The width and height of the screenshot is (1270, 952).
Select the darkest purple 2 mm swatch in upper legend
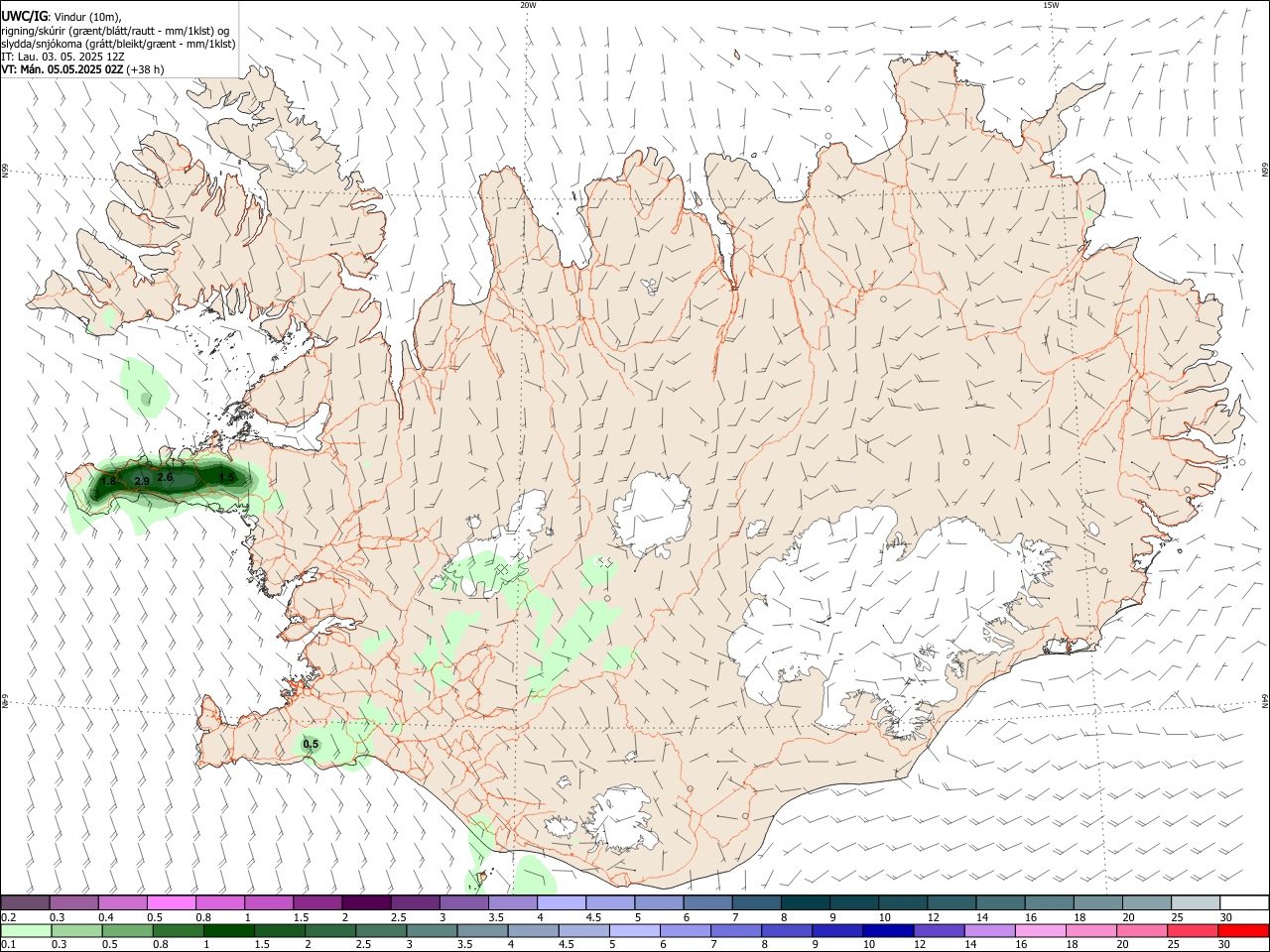[x=366, y=902]
